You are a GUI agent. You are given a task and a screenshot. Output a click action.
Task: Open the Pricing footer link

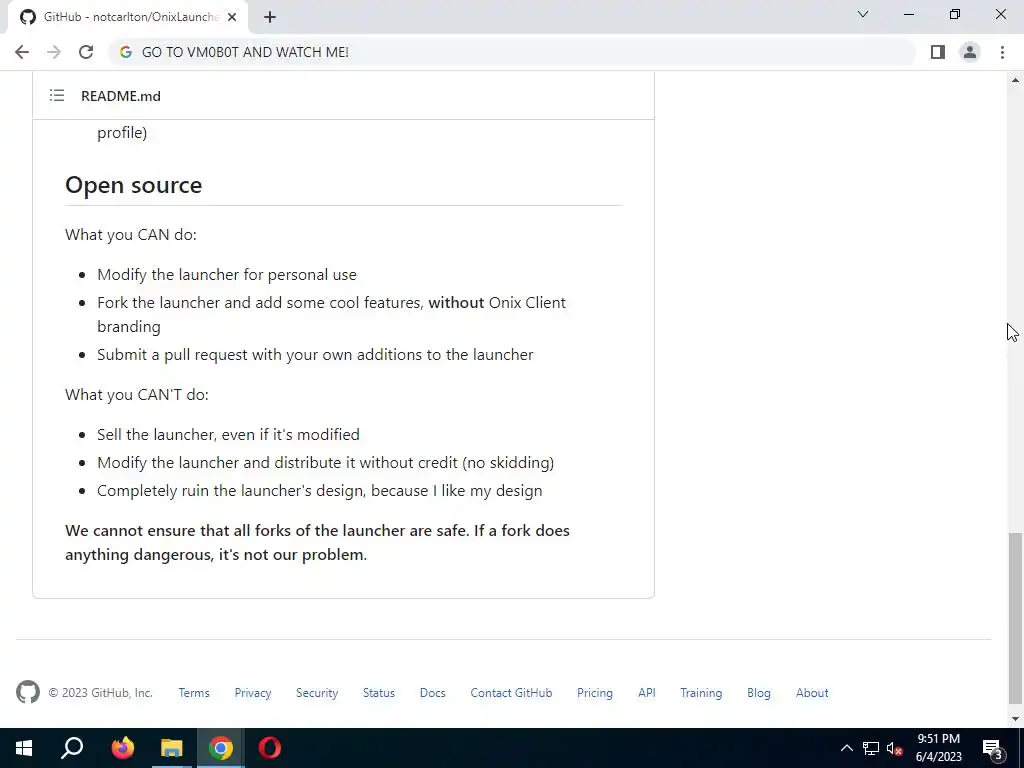click(595, 693)
